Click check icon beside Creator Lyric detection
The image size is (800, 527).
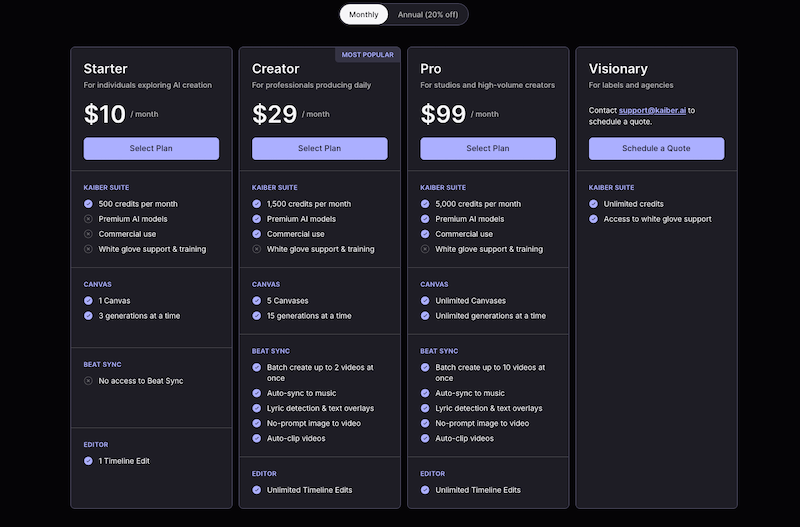click(257, 408)
